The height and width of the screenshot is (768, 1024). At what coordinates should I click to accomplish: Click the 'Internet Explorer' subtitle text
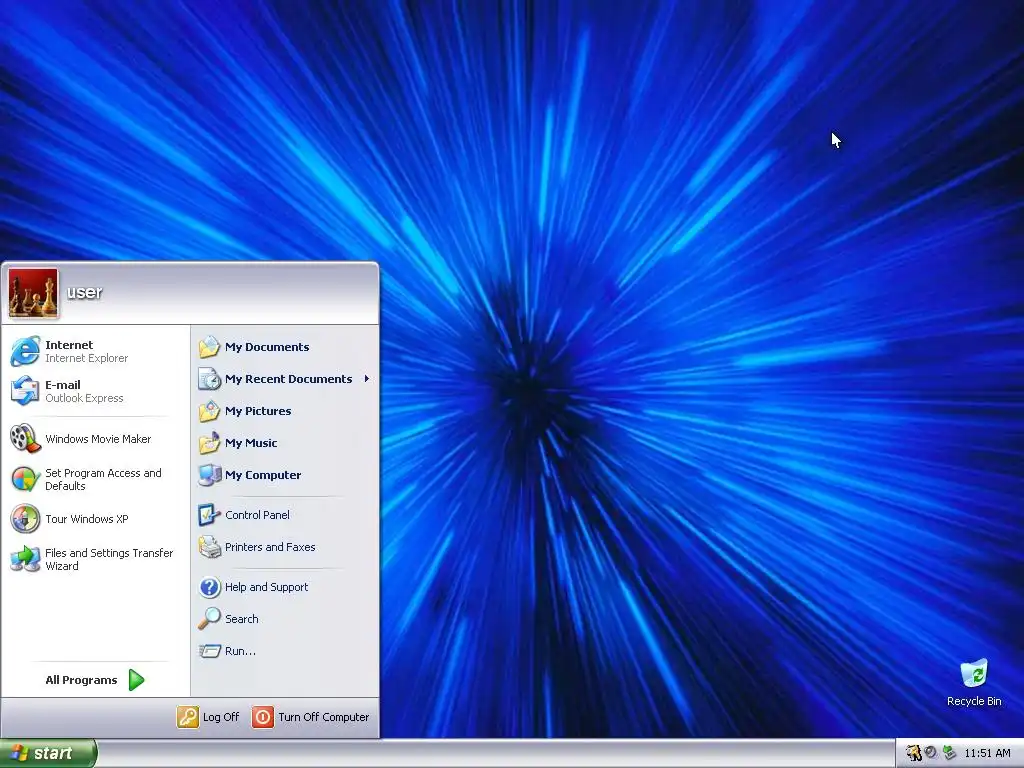click(x=86, y=358)
